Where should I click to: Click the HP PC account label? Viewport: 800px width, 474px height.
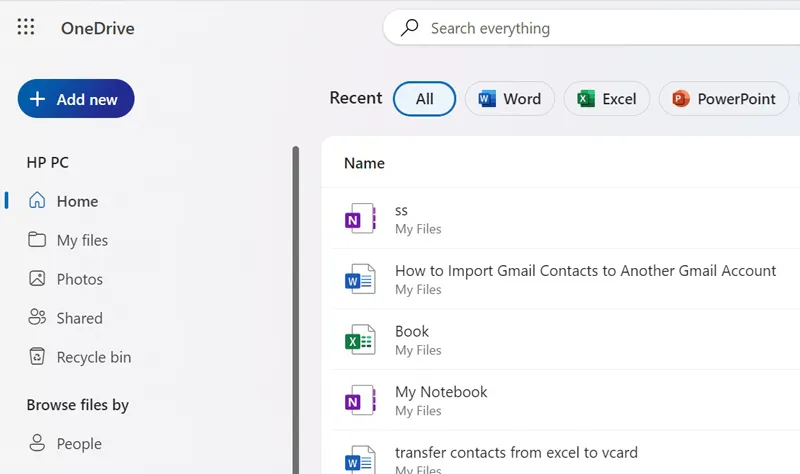tap(47, 162)
